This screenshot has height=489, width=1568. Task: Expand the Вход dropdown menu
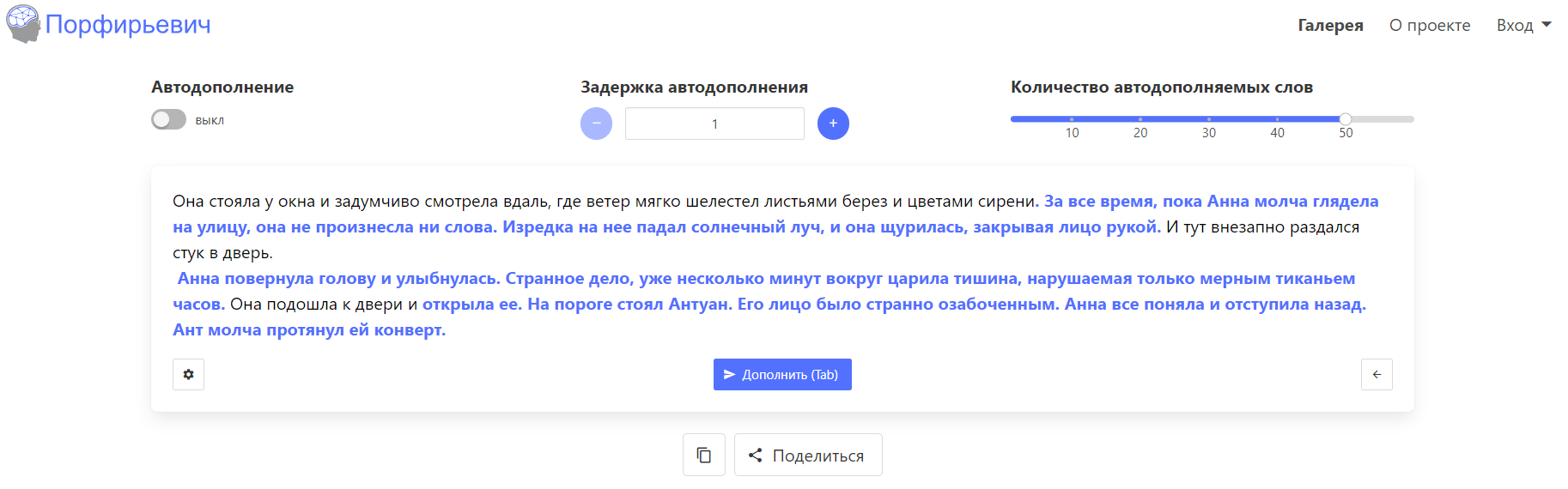point(1523,26)
